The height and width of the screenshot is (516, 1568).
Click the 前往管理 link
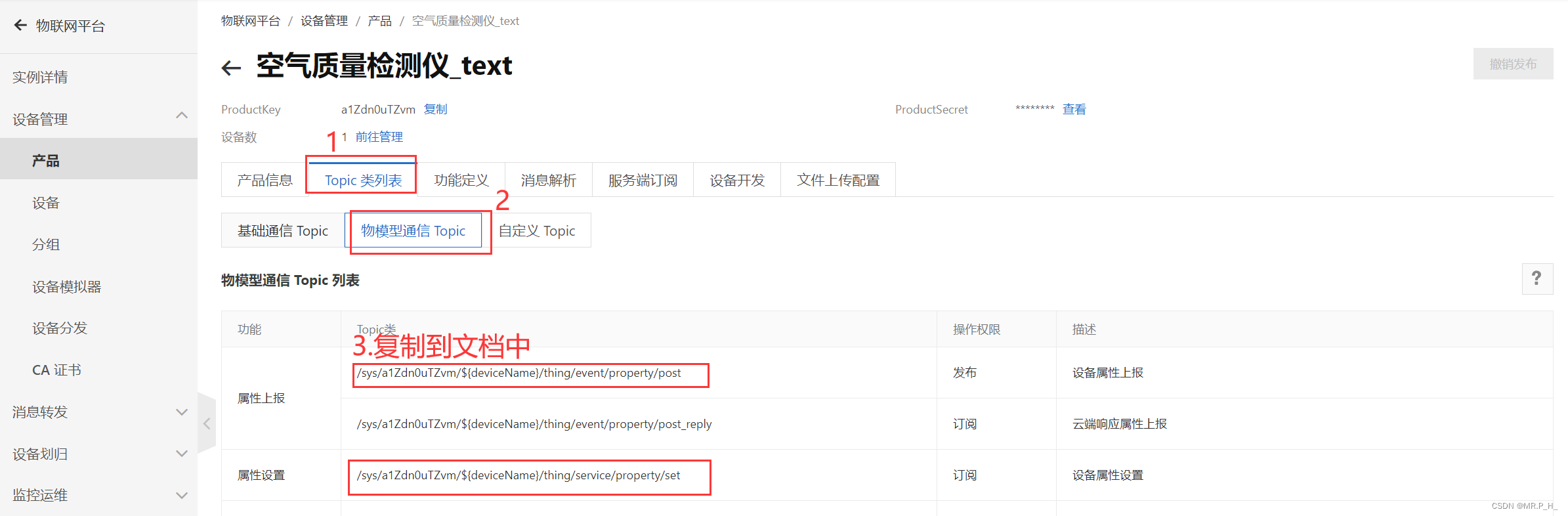(379, 137)
